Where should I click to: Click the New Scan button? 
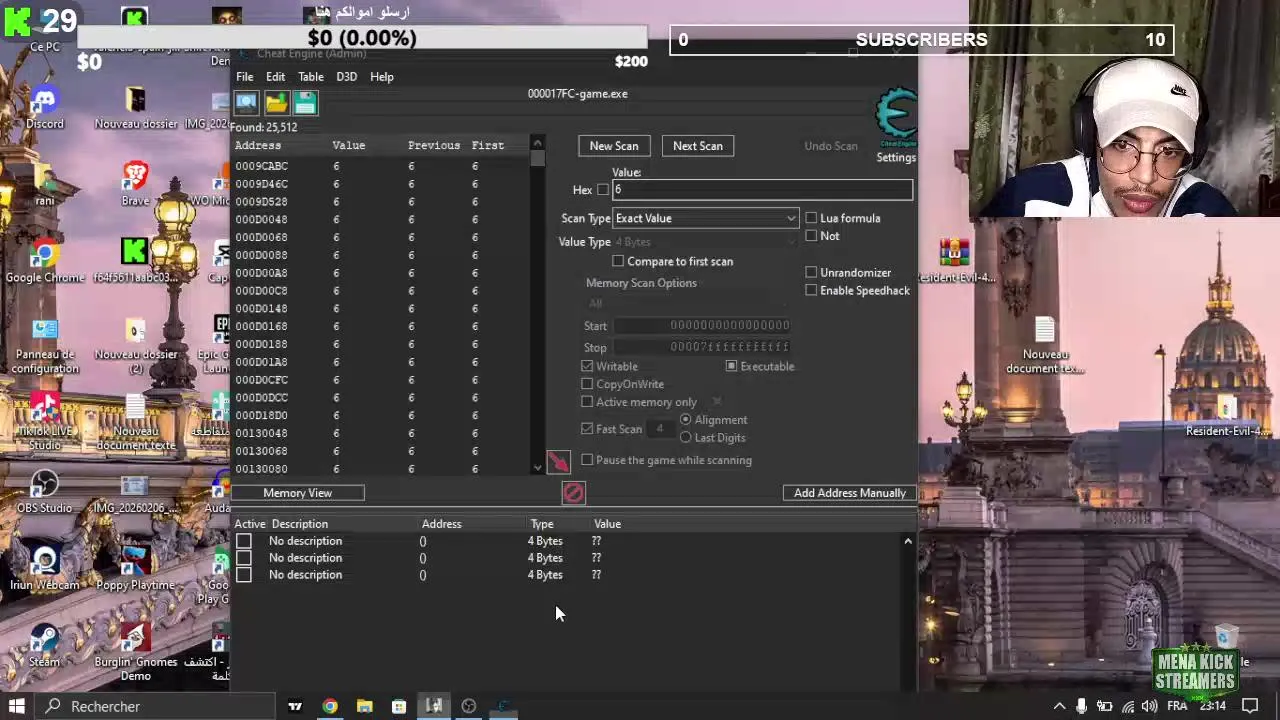pyautogui.click(x=614, y=146)
